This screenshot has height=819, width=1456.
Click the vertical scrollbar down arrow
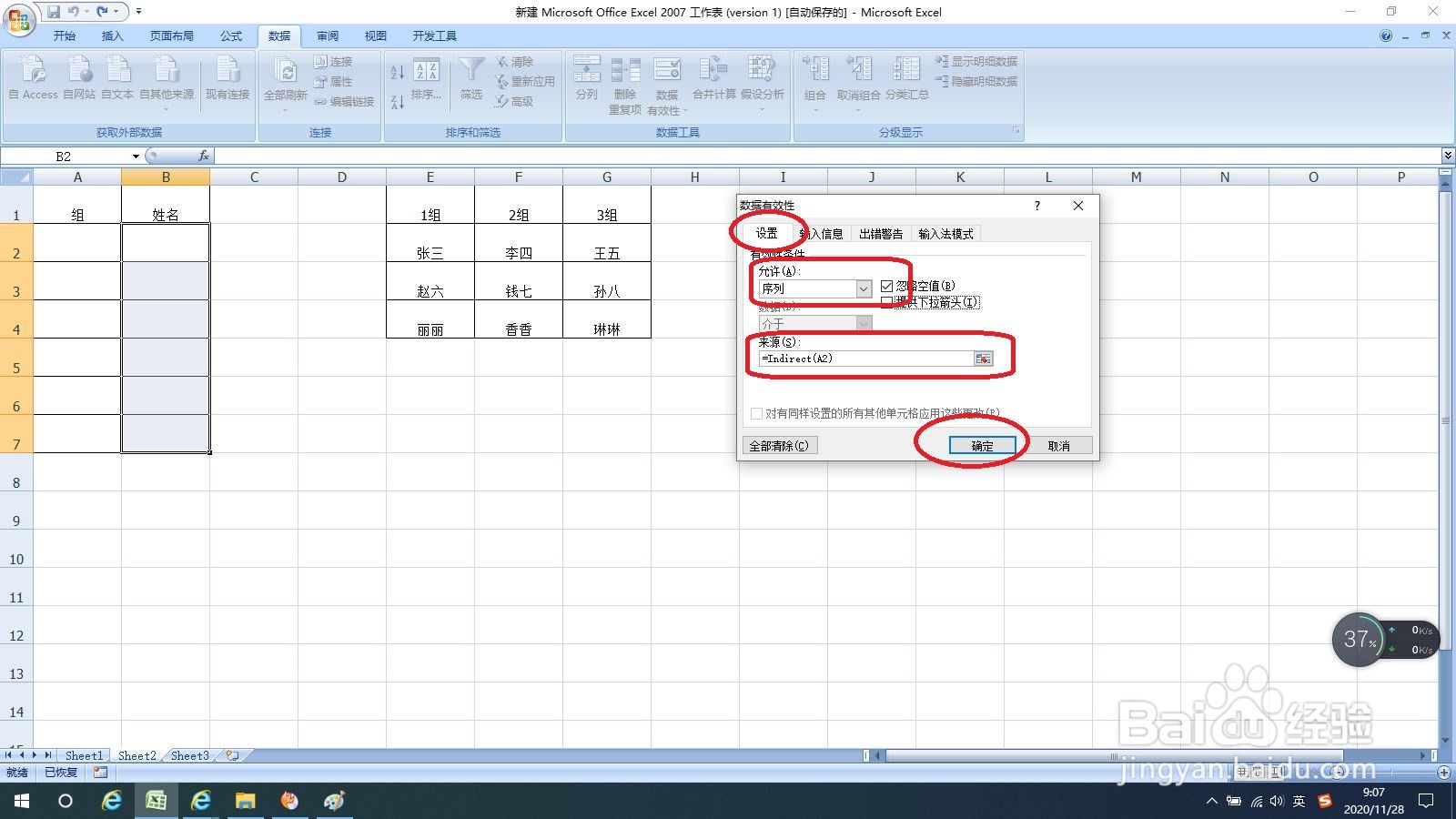tap(1447, 742)
